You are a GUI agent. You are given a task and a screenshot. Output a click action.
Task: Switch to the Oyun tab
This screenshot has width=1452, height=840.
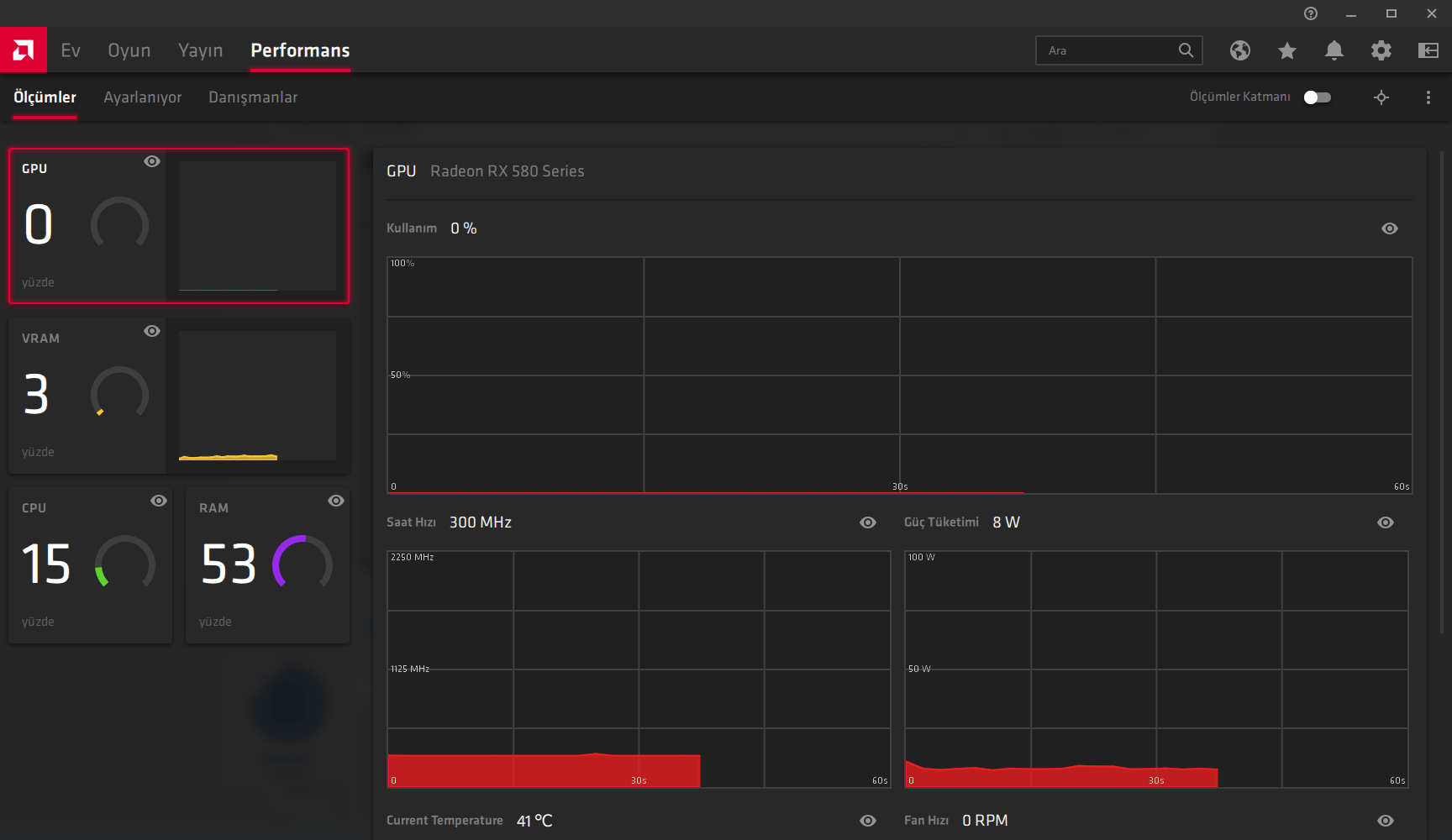[x=129, y=50]
